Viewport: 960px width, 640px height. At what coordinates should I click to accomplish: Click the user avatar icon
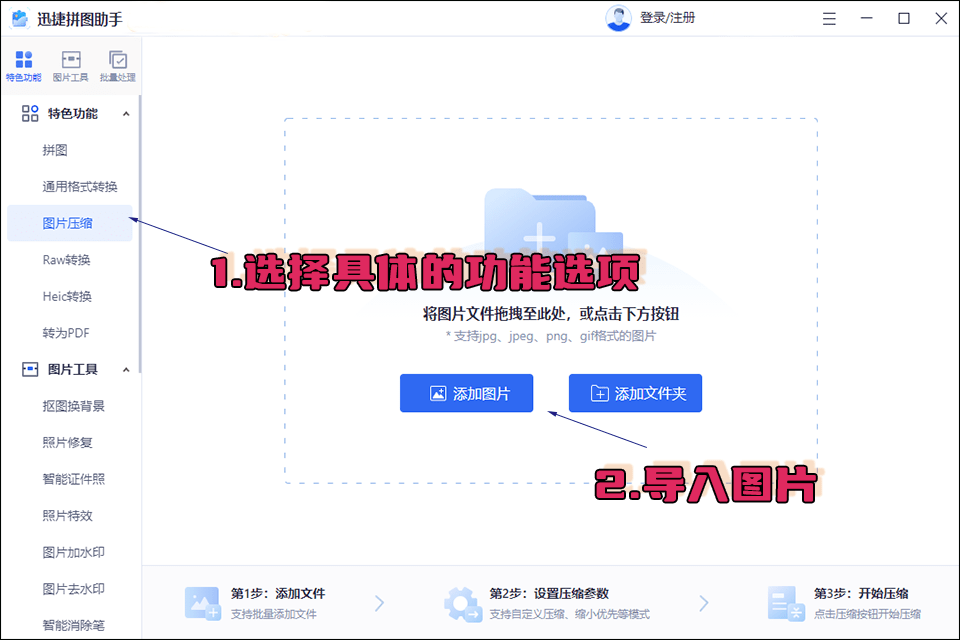(x=617, y=18)
